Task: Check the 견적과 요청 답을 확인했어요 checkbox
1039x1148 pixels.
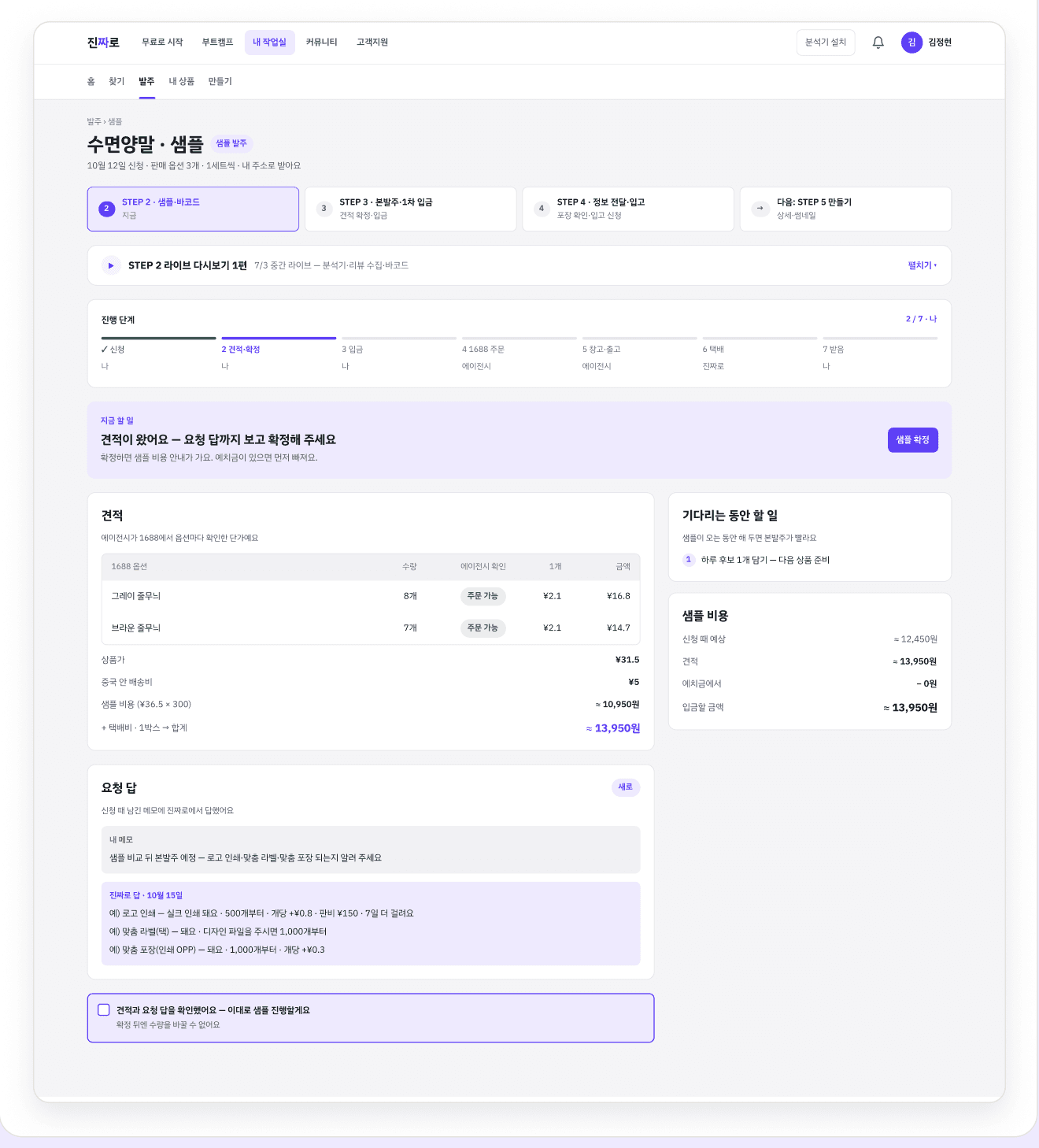Action: click(104, 1009)
